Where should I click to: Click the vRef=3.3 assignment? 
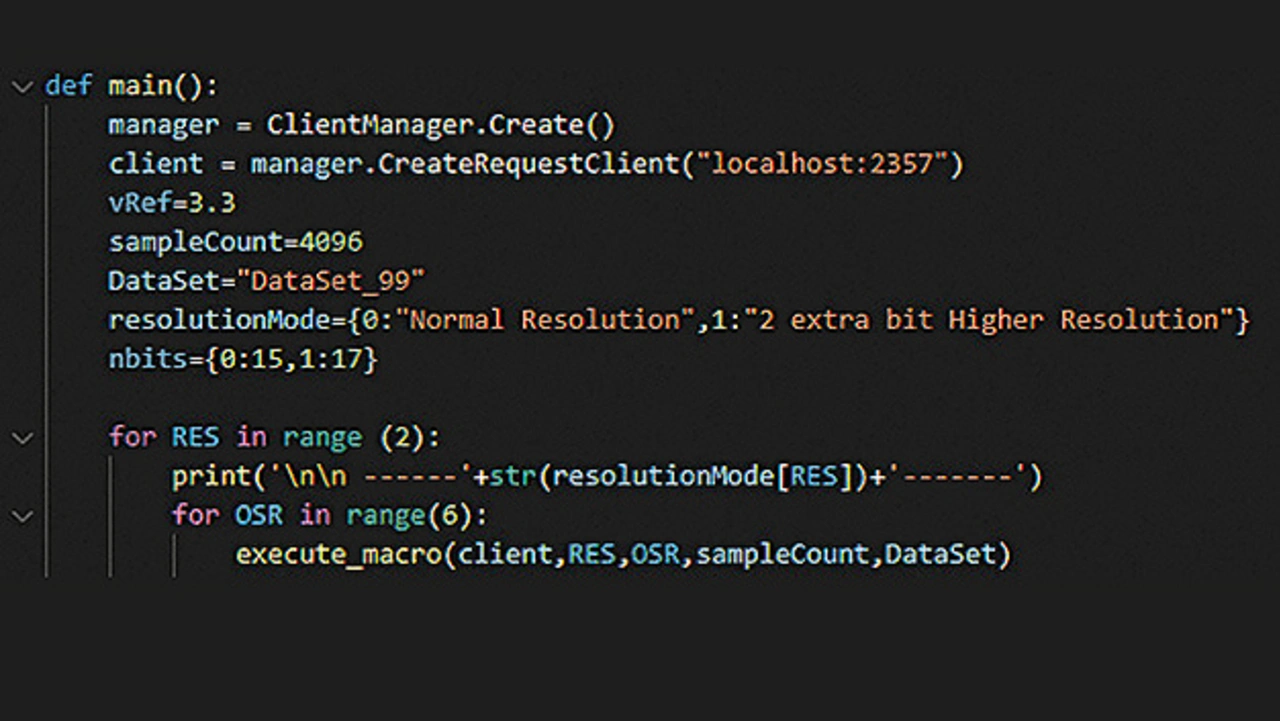coord(171,203)
